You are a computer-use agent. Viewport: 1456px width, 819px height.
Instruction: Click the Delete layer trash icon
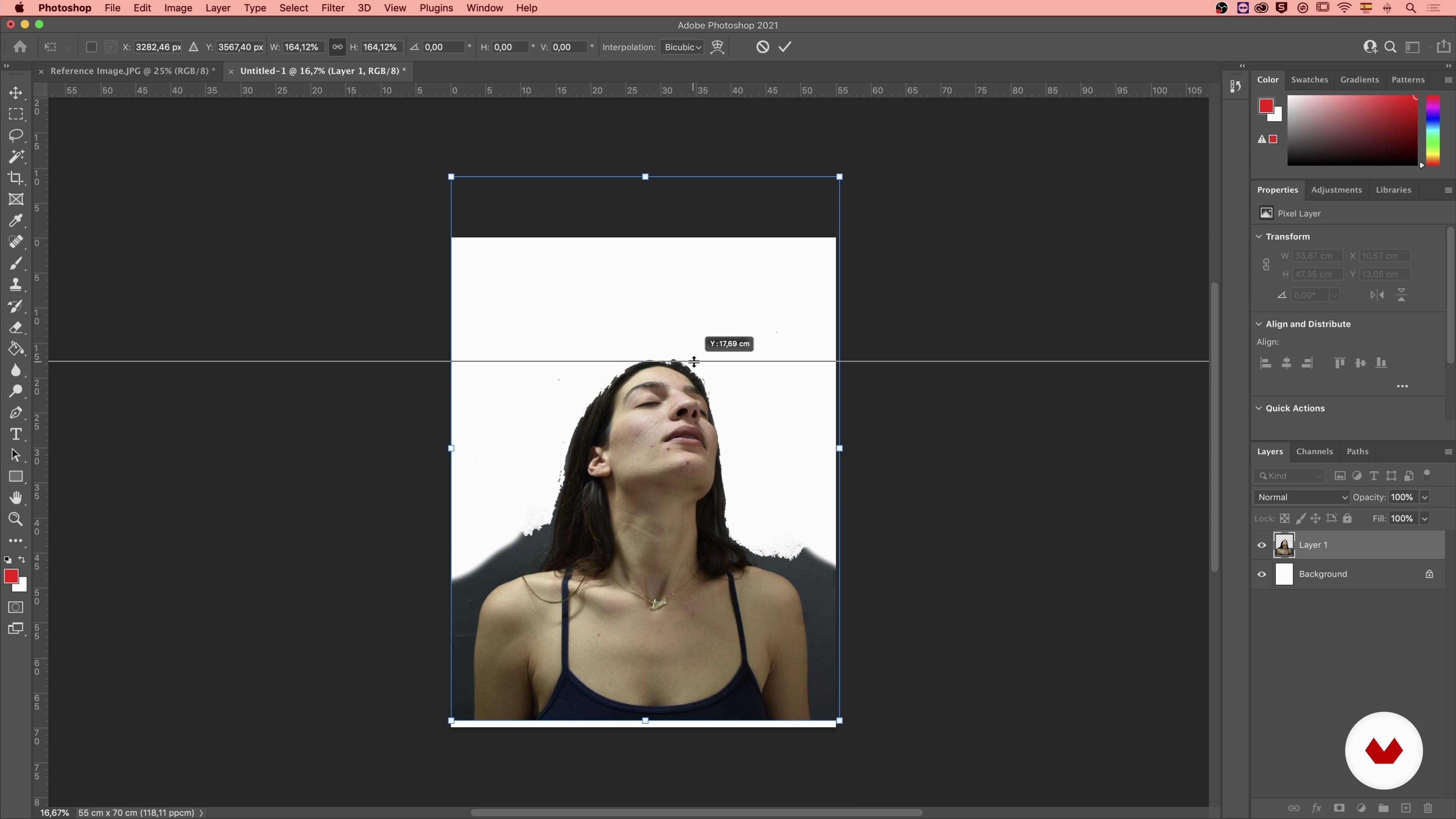[1428, 808]
